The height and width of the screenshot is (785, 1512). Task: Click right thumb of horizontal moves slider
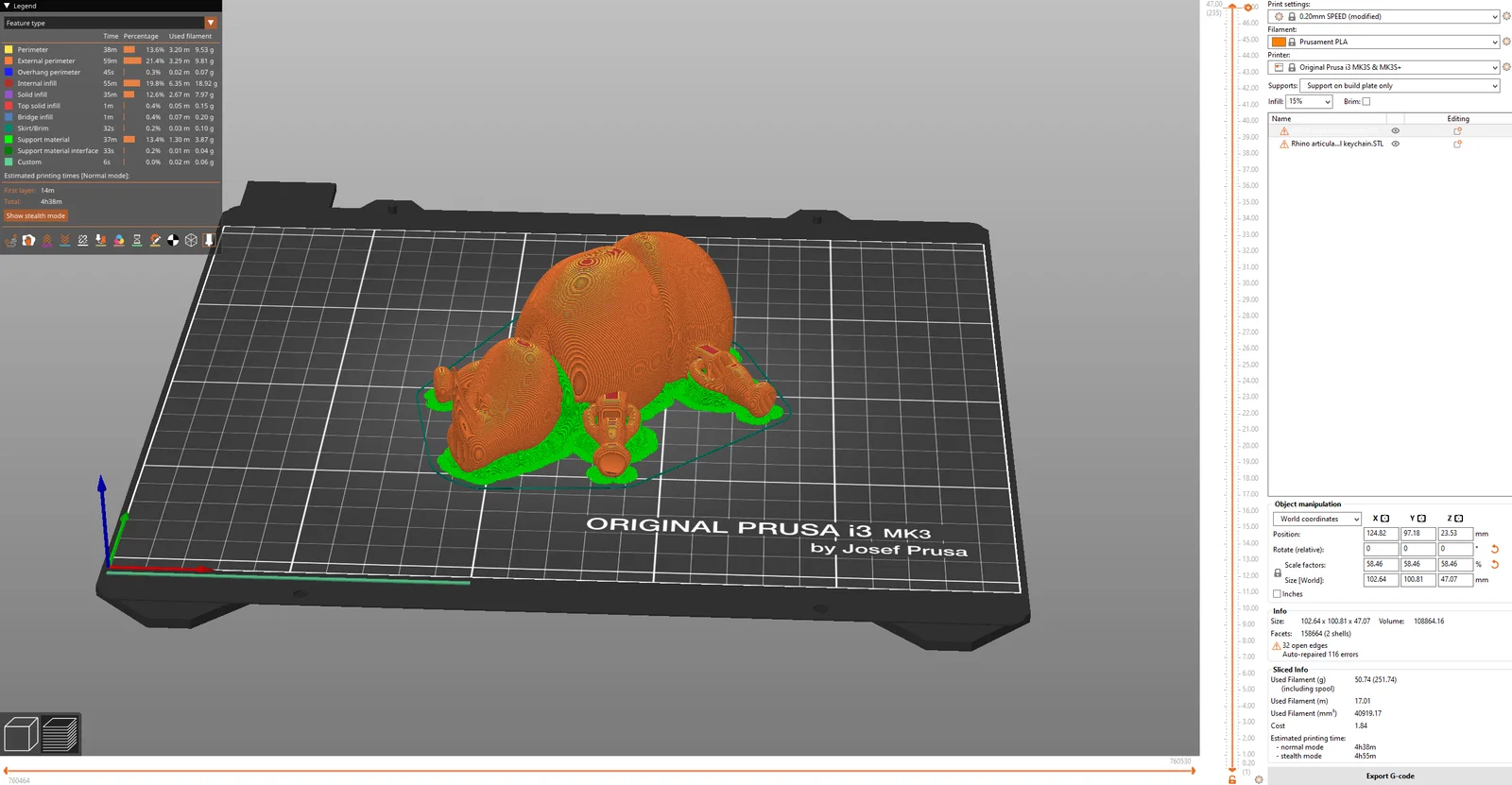pyautogui.click(x=1193, y=771)
